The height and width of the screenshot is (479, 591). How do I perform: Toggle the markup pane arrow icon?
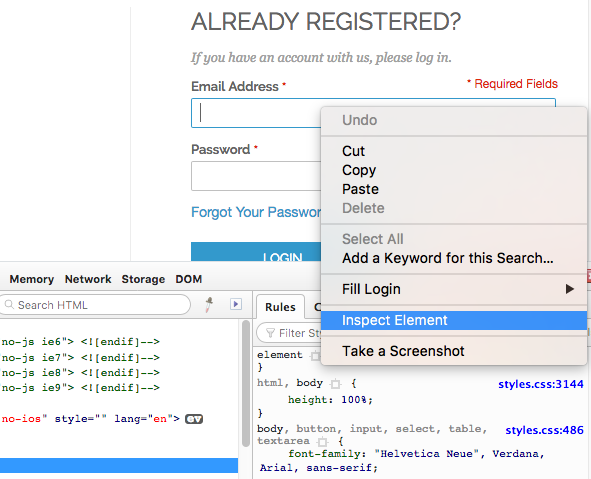coord(236,304)
